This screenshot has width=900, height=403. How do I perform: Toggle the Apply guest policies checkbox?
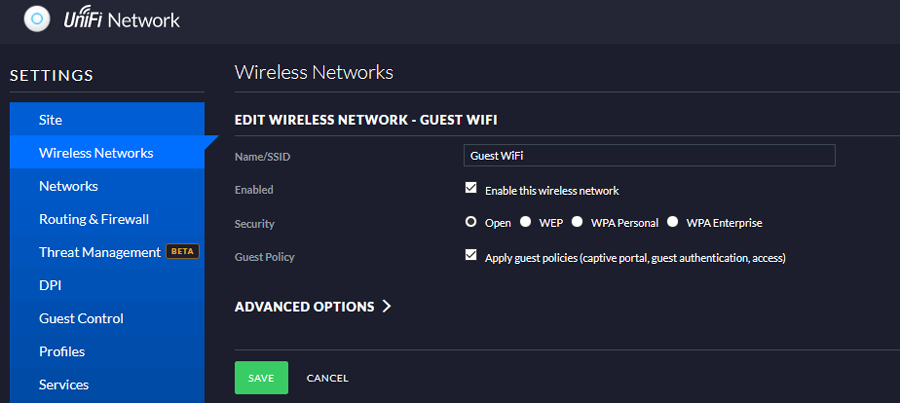471,256
